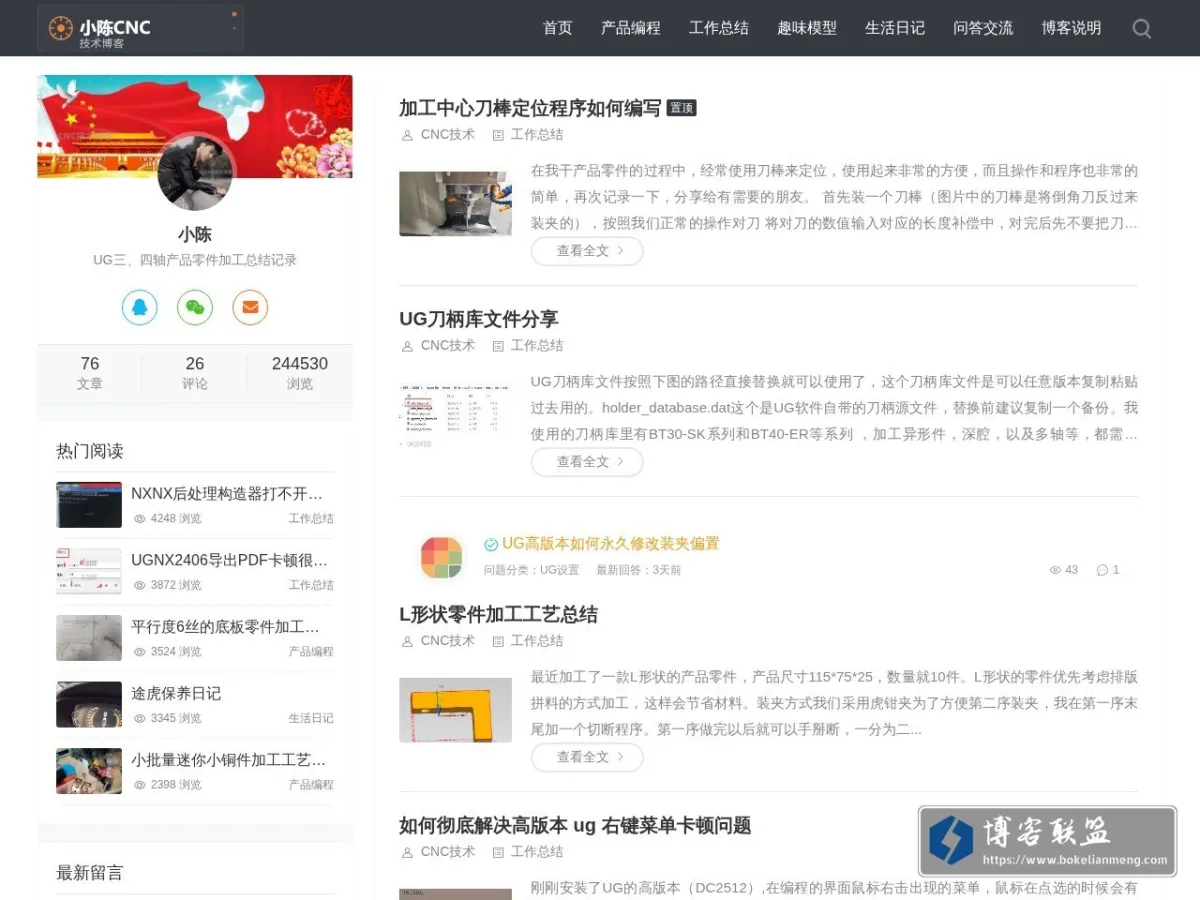Click the verified check icon beside UG高版本 question
Viewport: 1200px width, 900px height.
pyautogui.click(x=491, y=544)
